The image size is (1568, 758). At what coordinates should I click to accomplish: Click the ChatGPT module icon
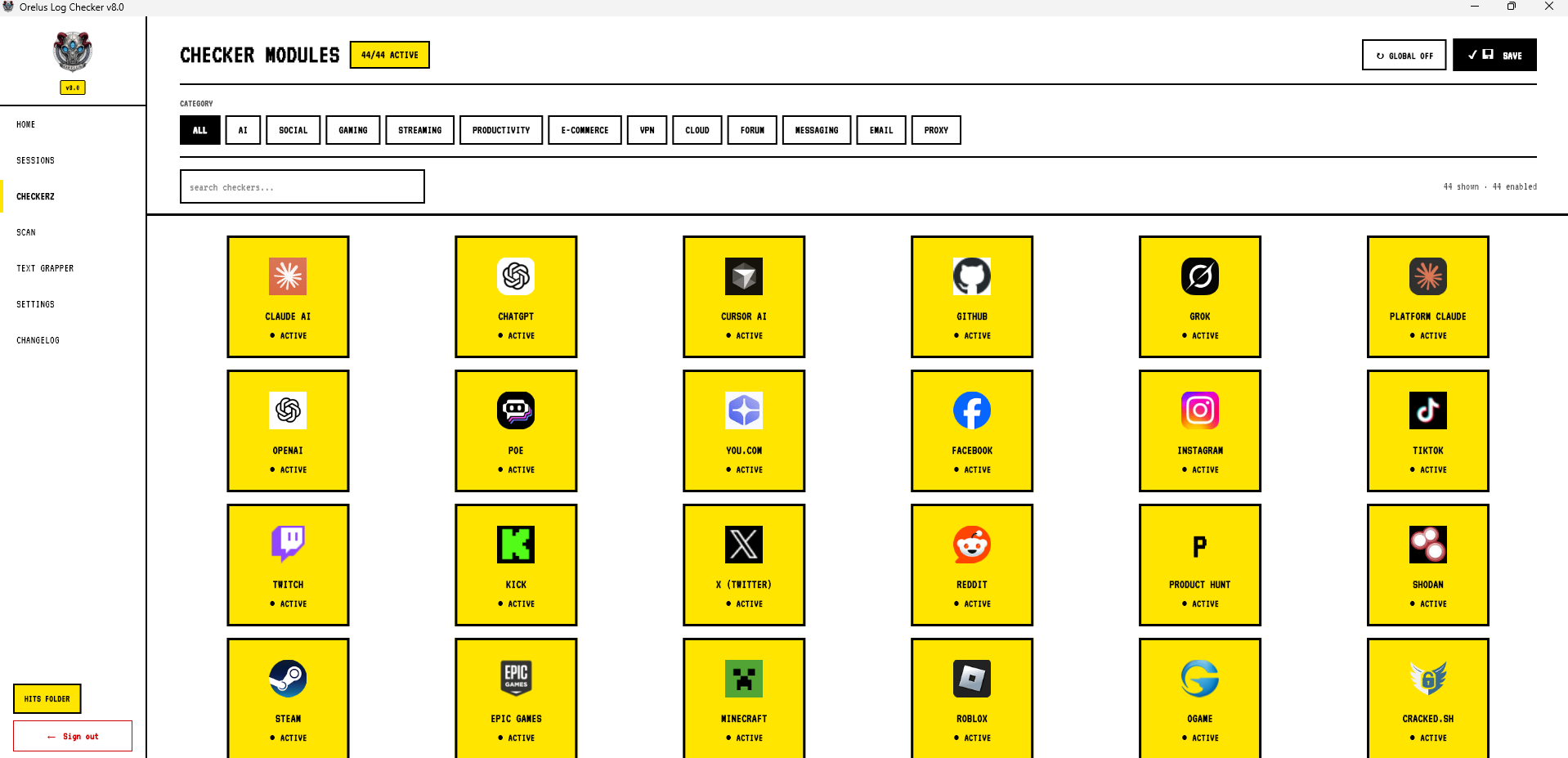516,276
